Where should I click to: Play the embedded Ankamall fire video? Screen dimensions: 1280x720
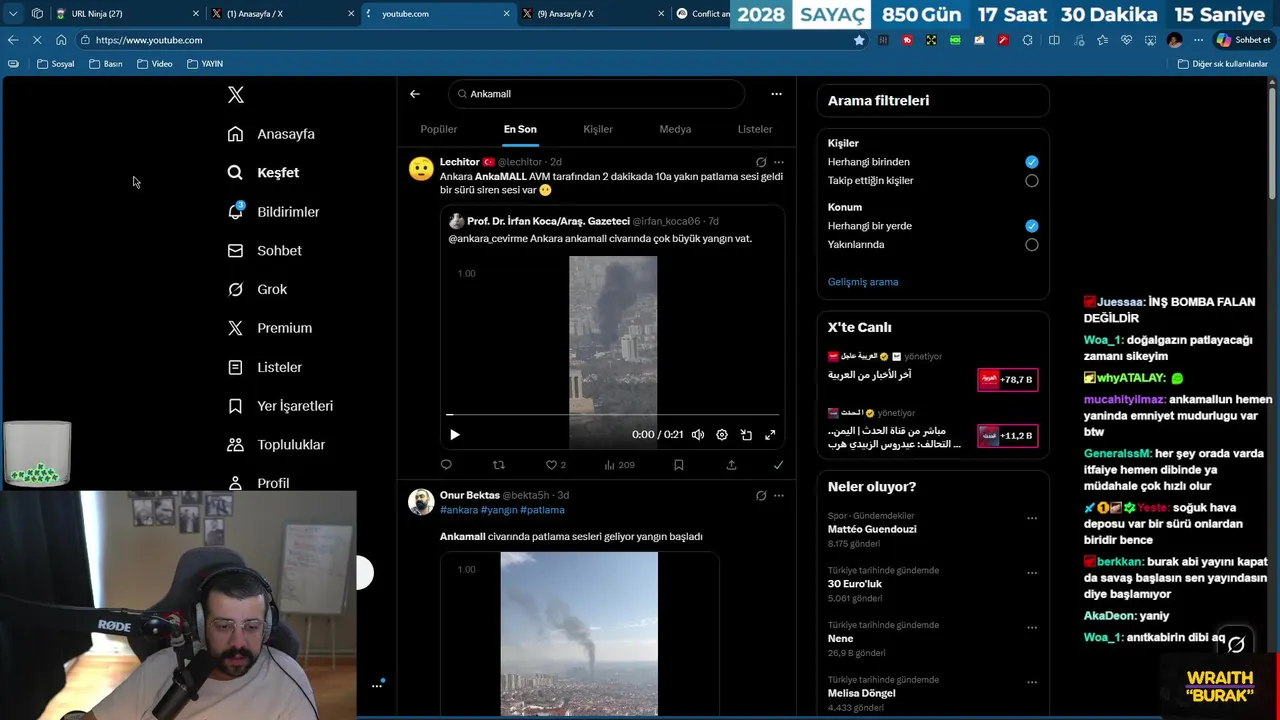[455, 435]
